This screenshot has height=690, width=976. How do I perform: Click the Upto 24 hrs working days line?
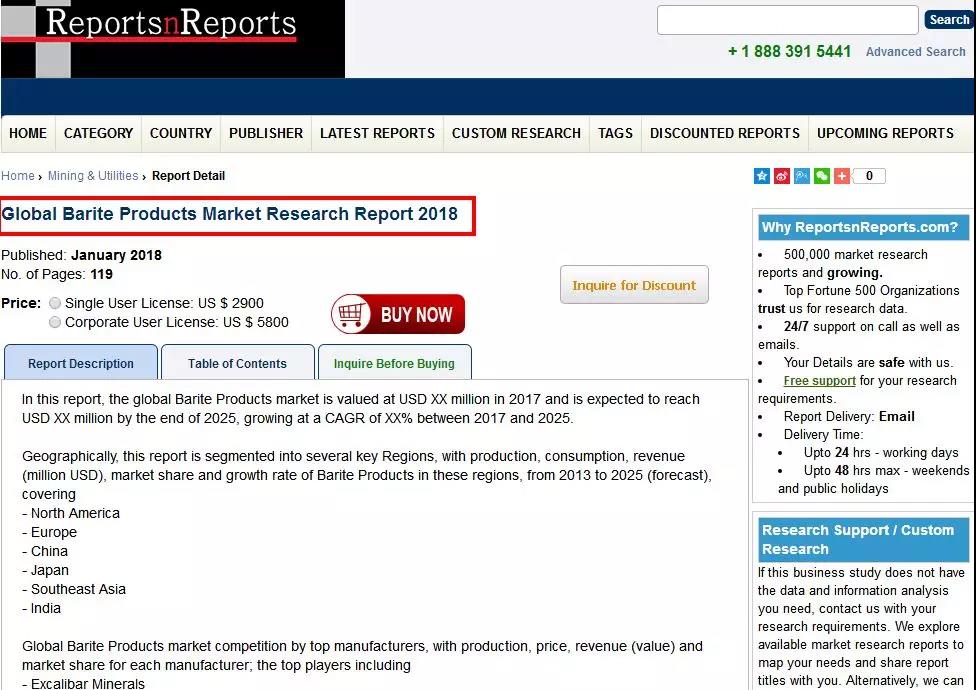pyautogui.click(x=881, y=452)
